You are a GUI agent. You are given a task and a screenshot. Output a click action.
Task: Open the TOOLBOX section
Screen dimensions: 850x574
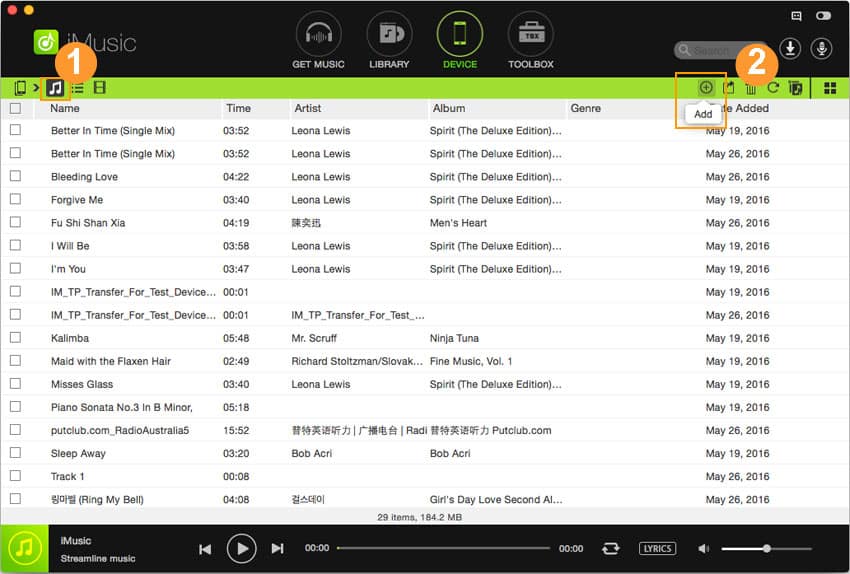coord(531,41)
